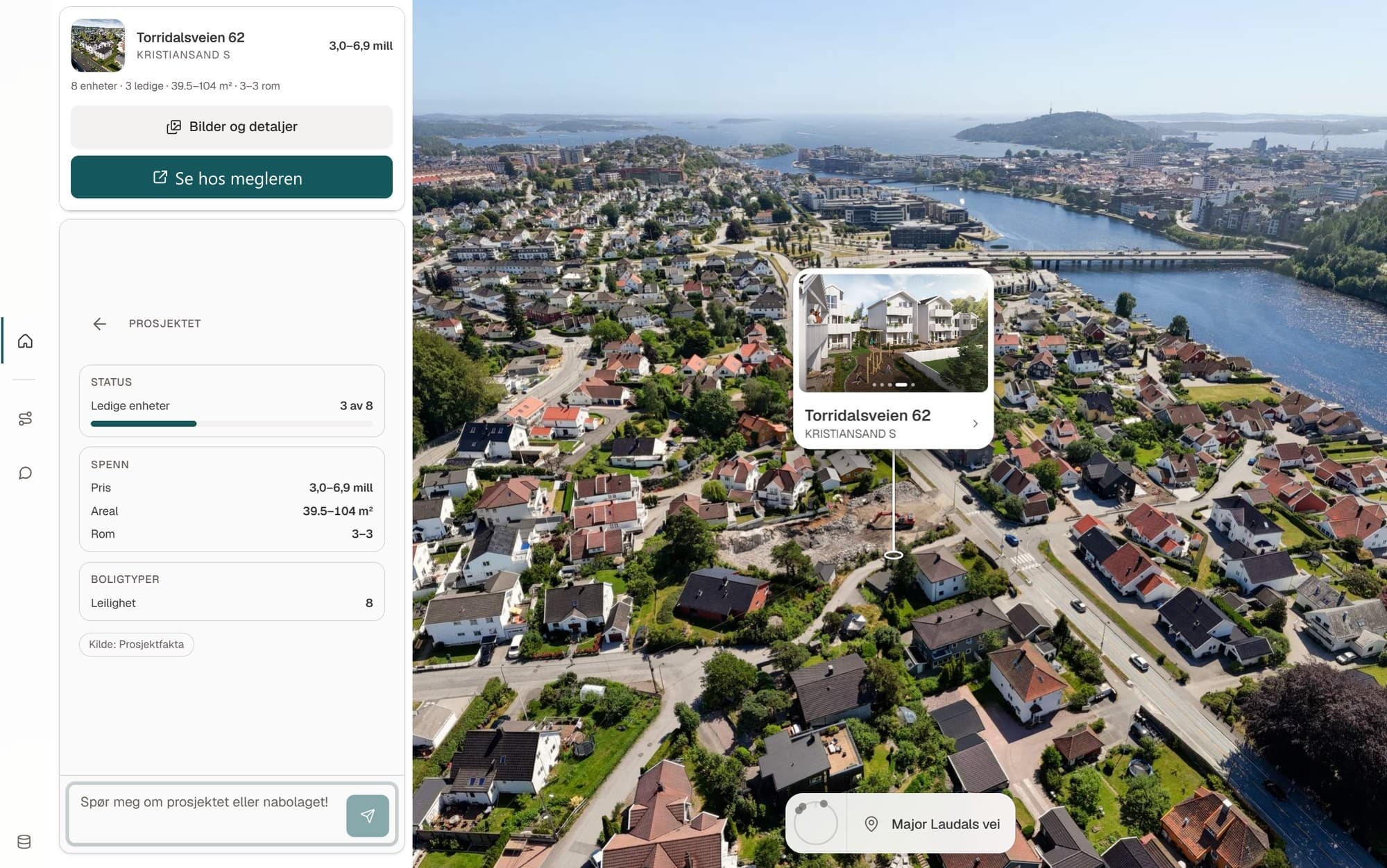Image resolution: width=1387 pixels, height=868 pixels.
Task: Click the map marker ring on the ground
Action: [894, 555]
